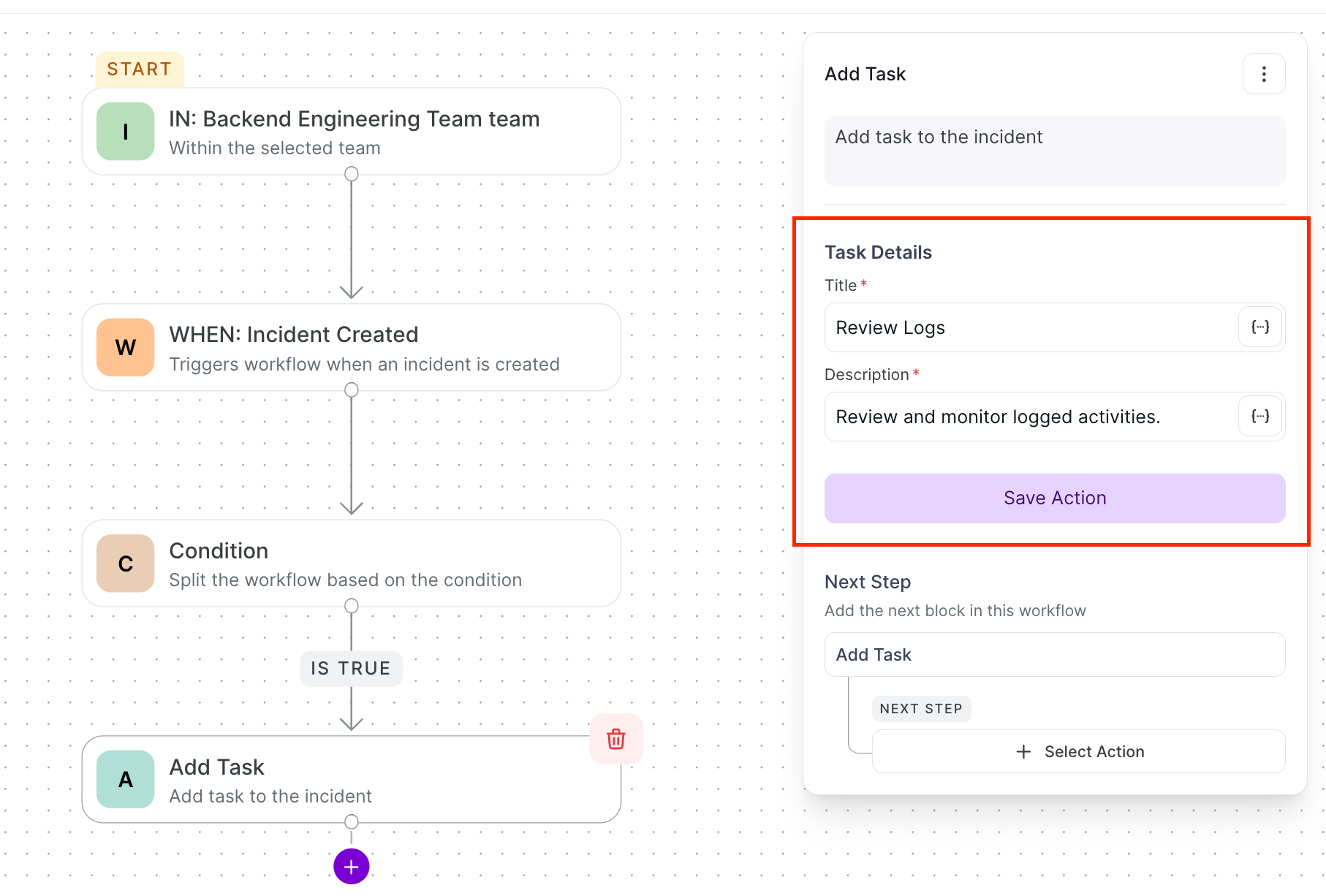
Task: Open the Condition workflow node
Action: (352, 563)
